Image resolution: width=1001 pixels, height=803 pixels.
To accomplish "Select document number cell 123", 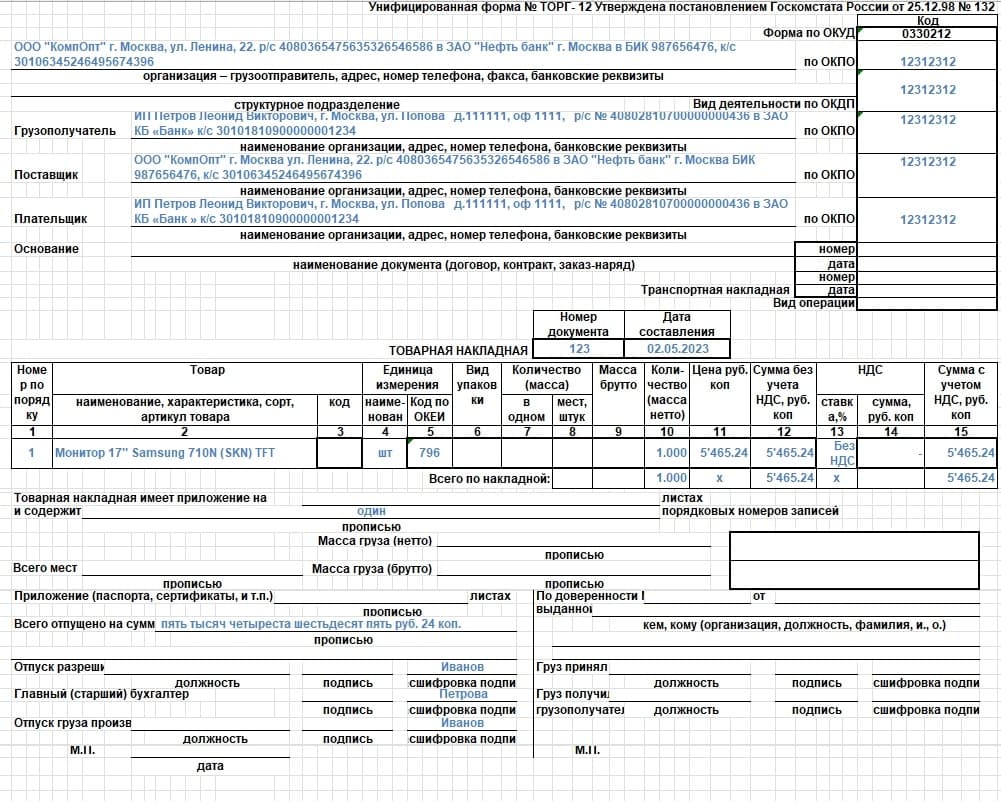I will [x=579, y=349].
